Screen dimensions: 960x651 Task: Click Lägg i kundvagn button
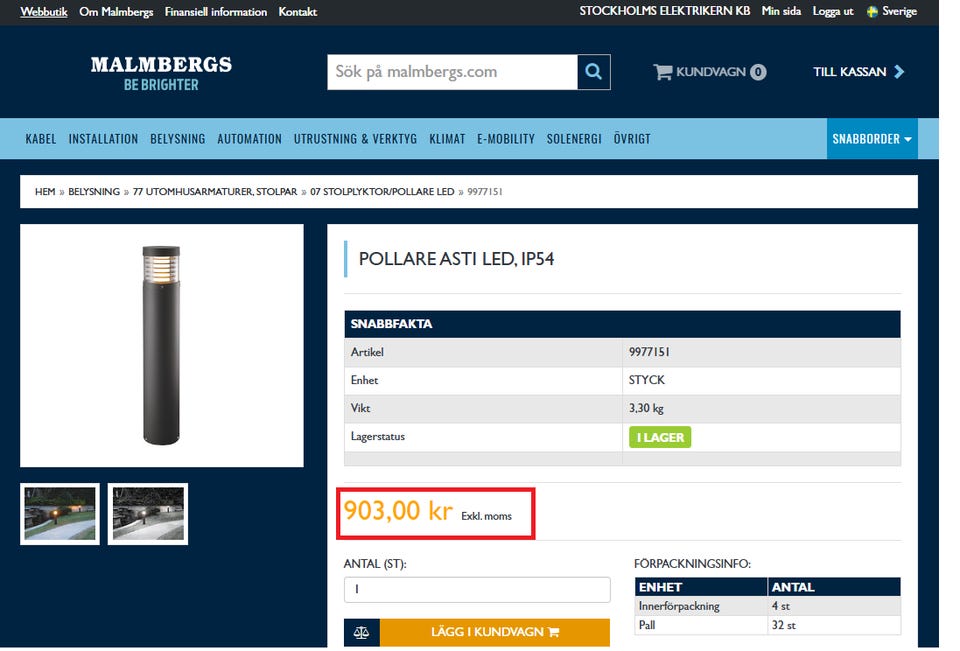point(495,632)
